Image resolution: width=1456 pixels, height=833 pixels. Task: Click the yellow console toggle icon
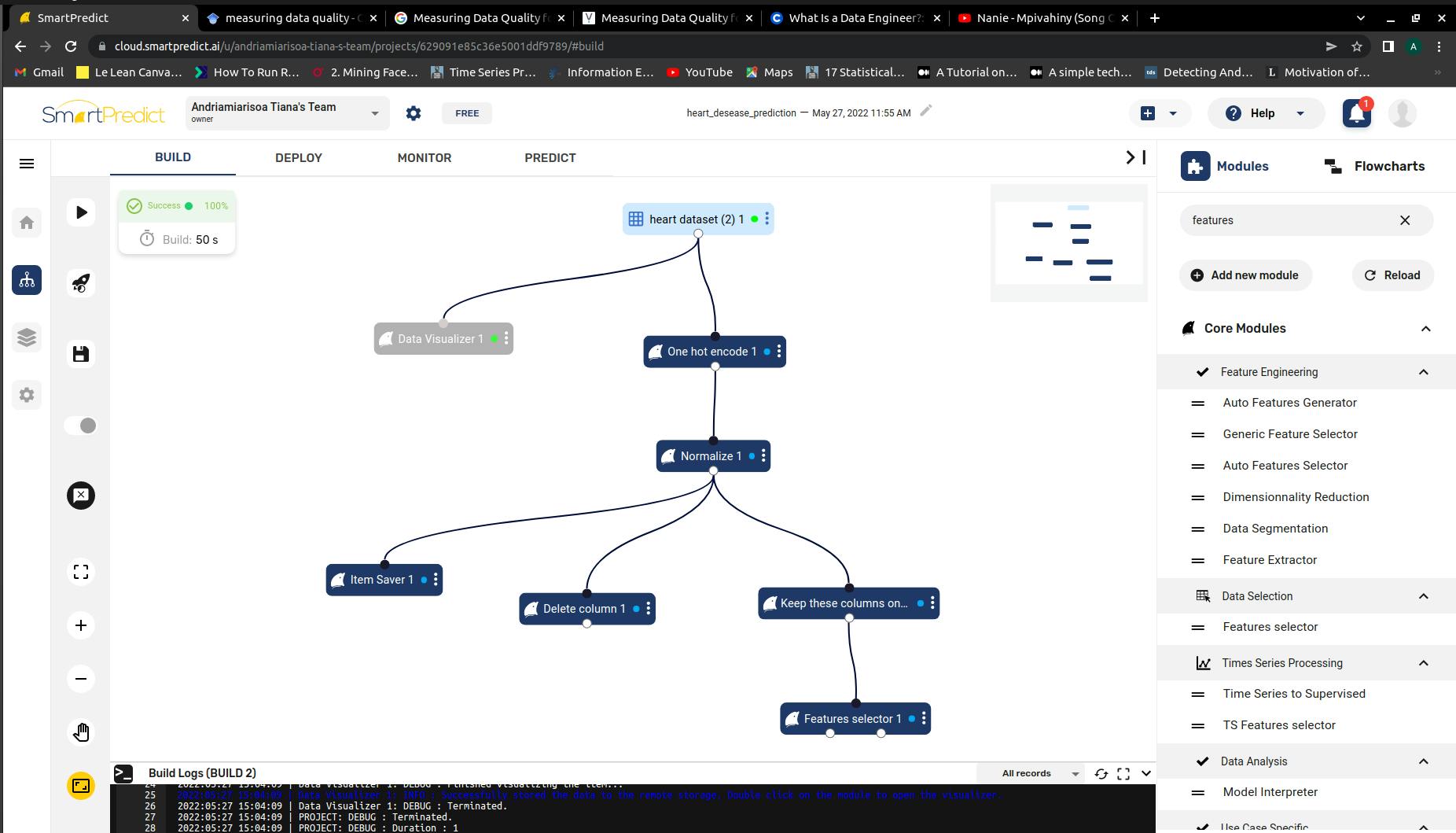[81, 786]
